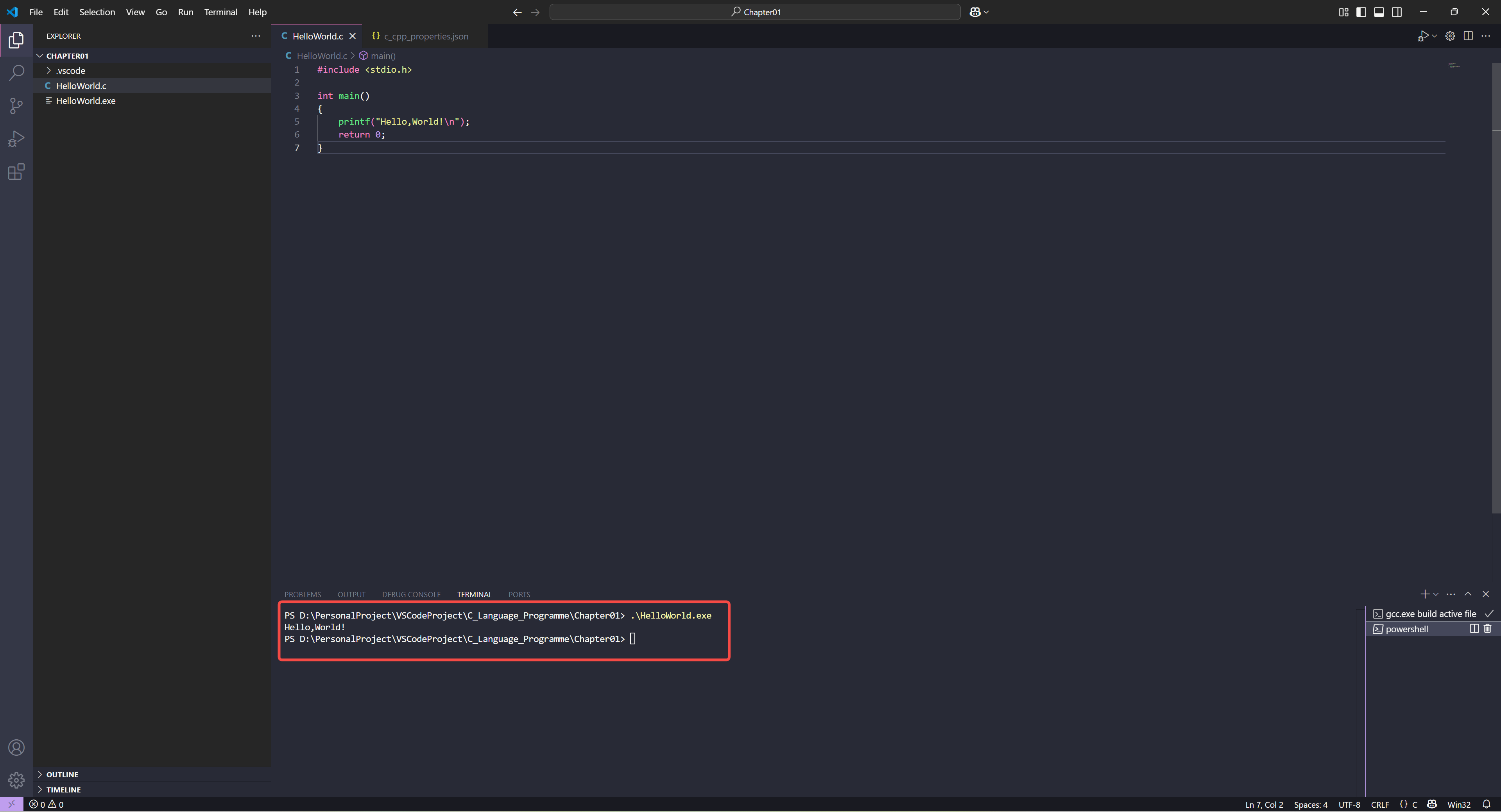1501x812 pixels.
Task: Open the Manage gear in activity bar
Action: coord(16,780)
